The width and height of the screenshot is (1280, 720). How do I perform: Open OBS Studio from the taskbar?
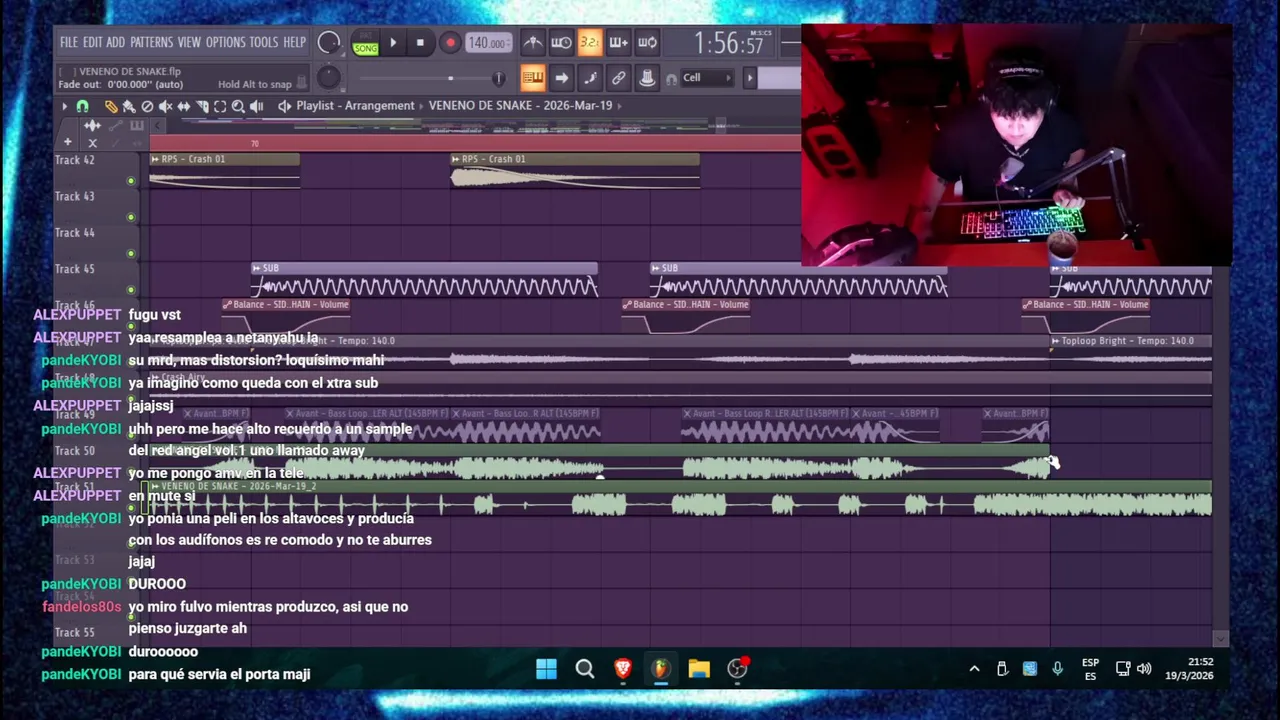pyautogui.click(x=737, y=669)
